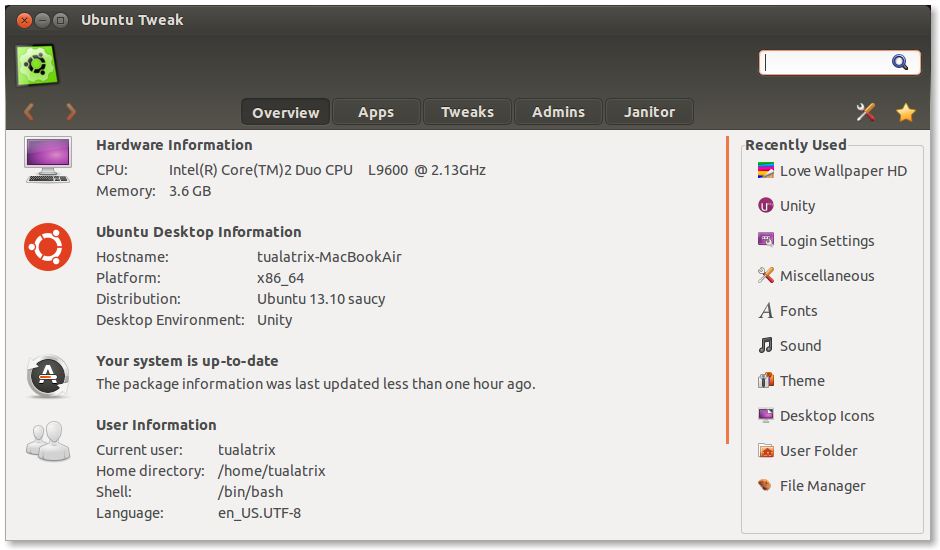Screen dimensions: 940x550
Task: Open User Folder label
Action: (x=818, y=451)
